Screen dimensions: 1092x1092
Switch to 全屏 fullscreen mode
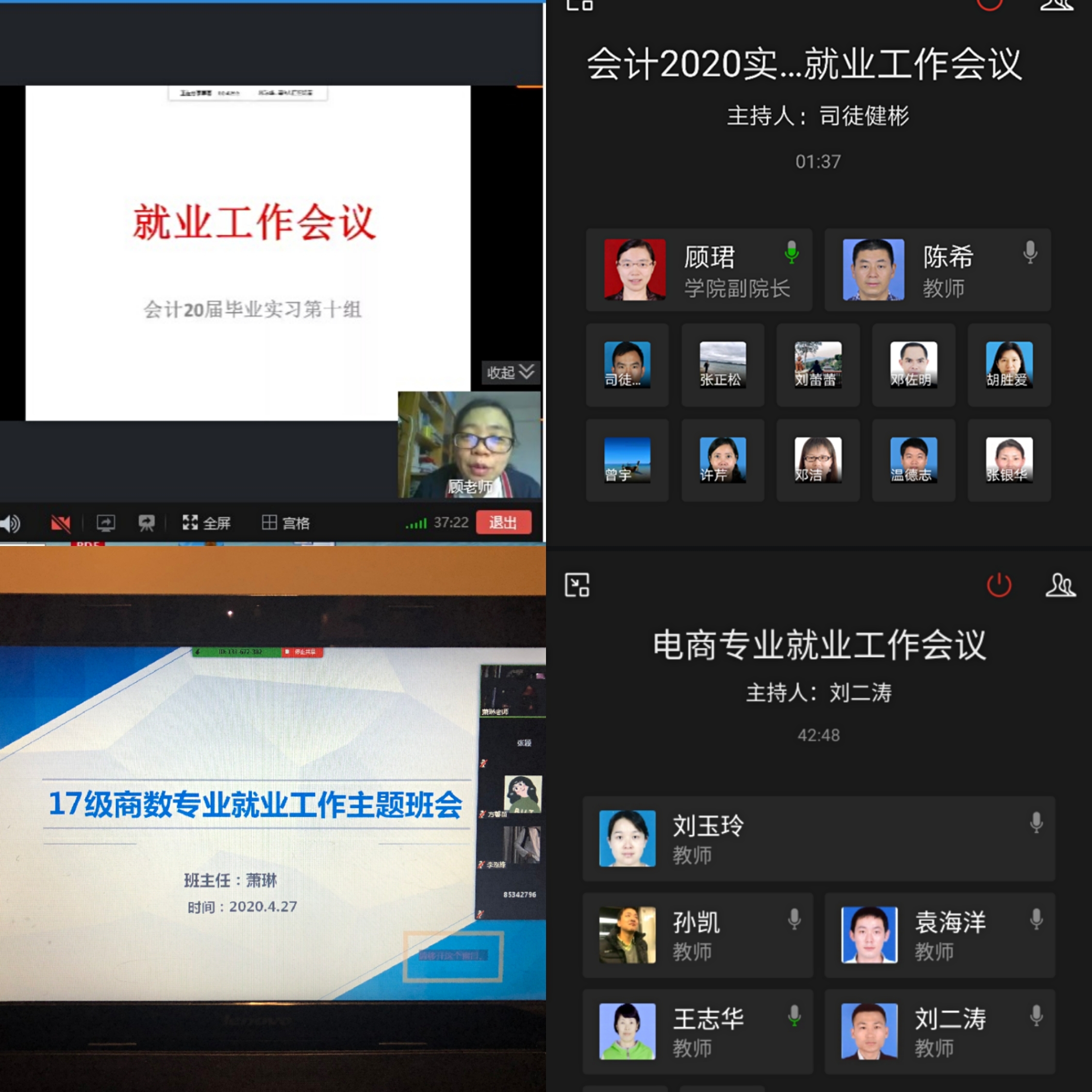pyautogui.click(x=206, y=523)
